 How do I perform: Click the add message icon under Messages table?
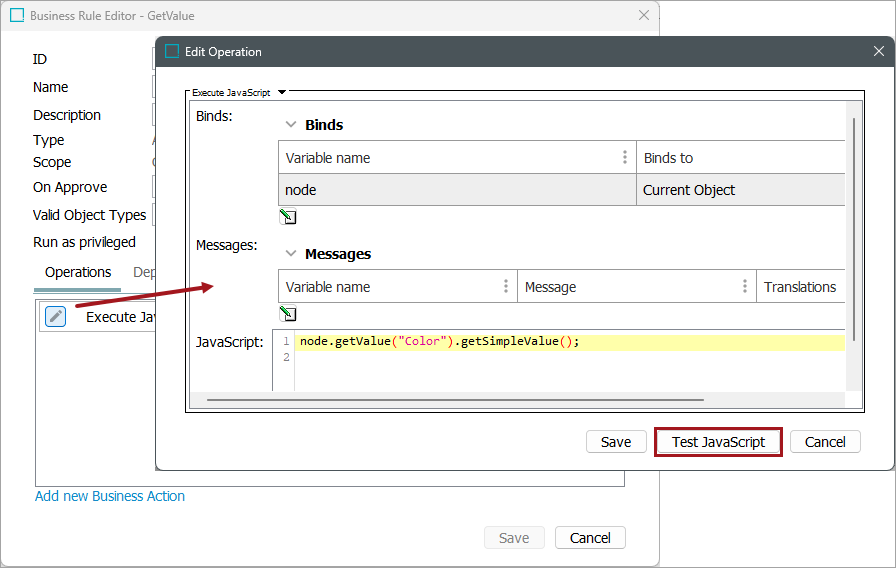click(288, 314)
